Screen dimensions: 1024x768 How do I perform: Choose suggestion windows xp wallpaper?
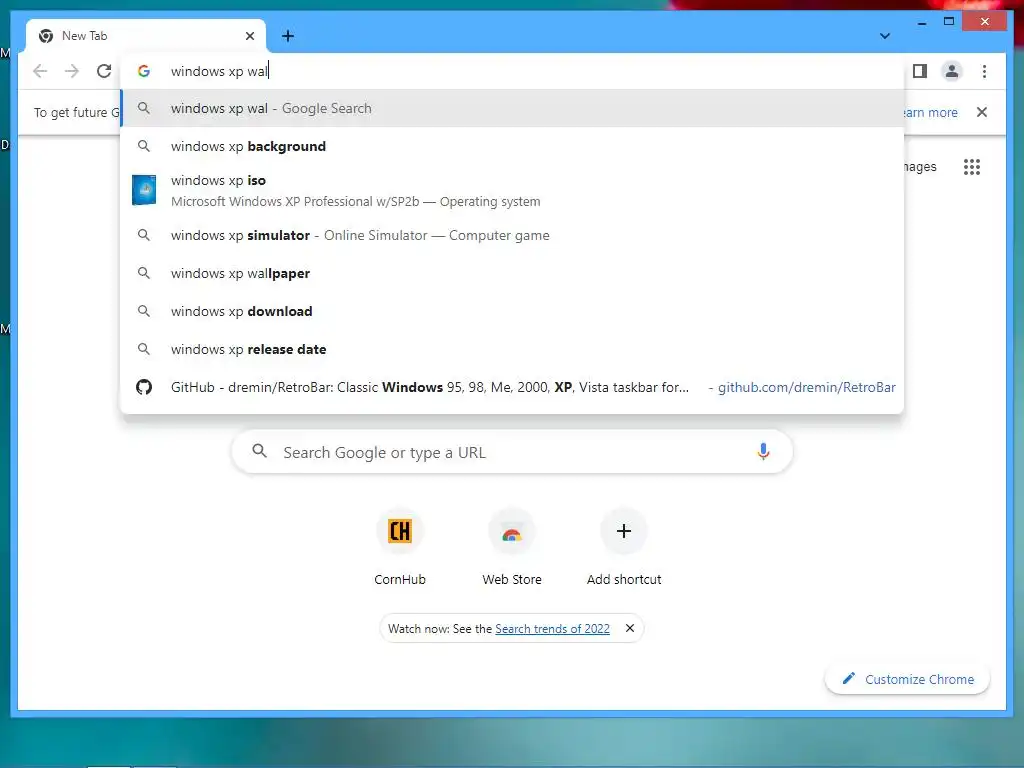pos(512,273)
